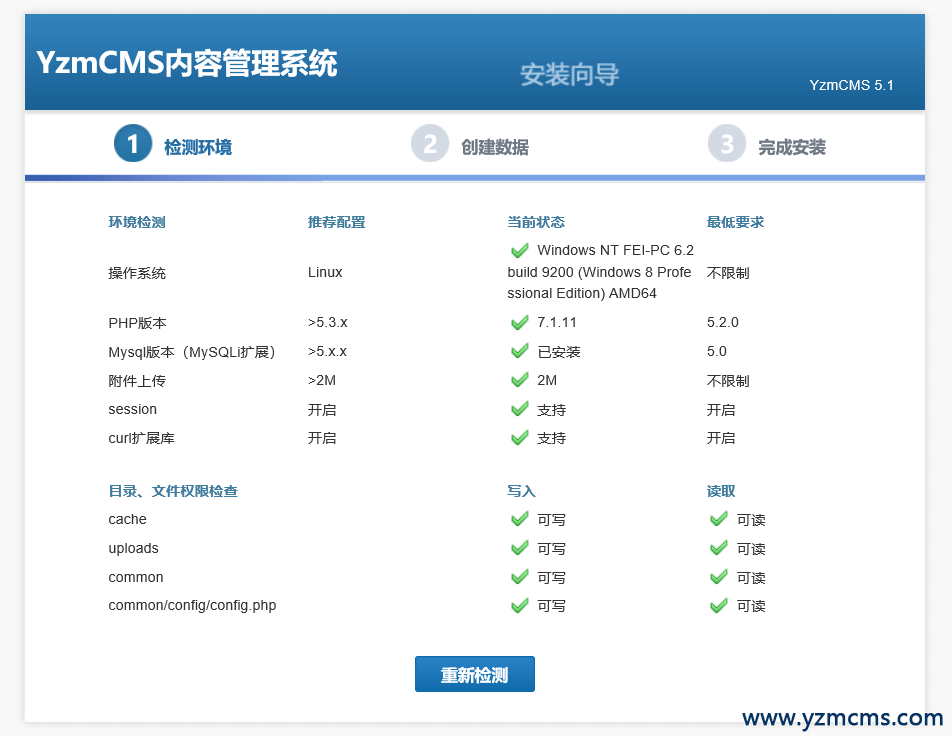Click the cache row 可写 checkmark
This screenshot has width=952, height=736.
click(520, 519)
